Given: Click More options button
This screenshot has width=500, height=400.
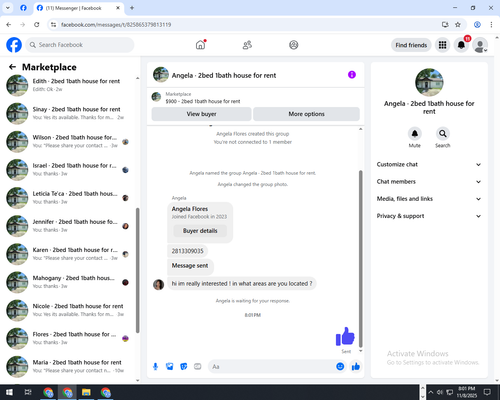Looking at the screenshot, I should 306,114.
